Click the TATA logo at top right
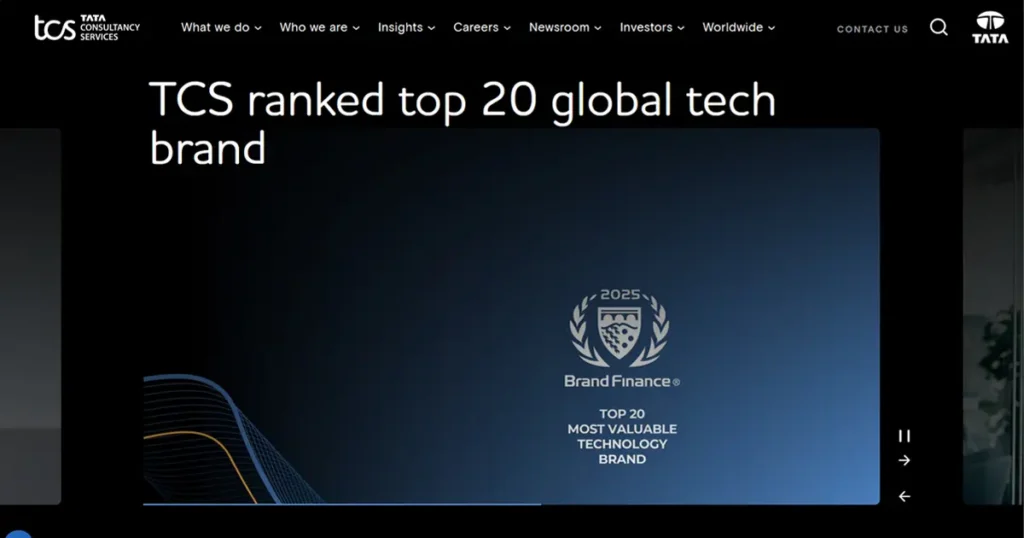Image resolution: width=1024 pixels, height=538 pixels. tap(990, 28)
